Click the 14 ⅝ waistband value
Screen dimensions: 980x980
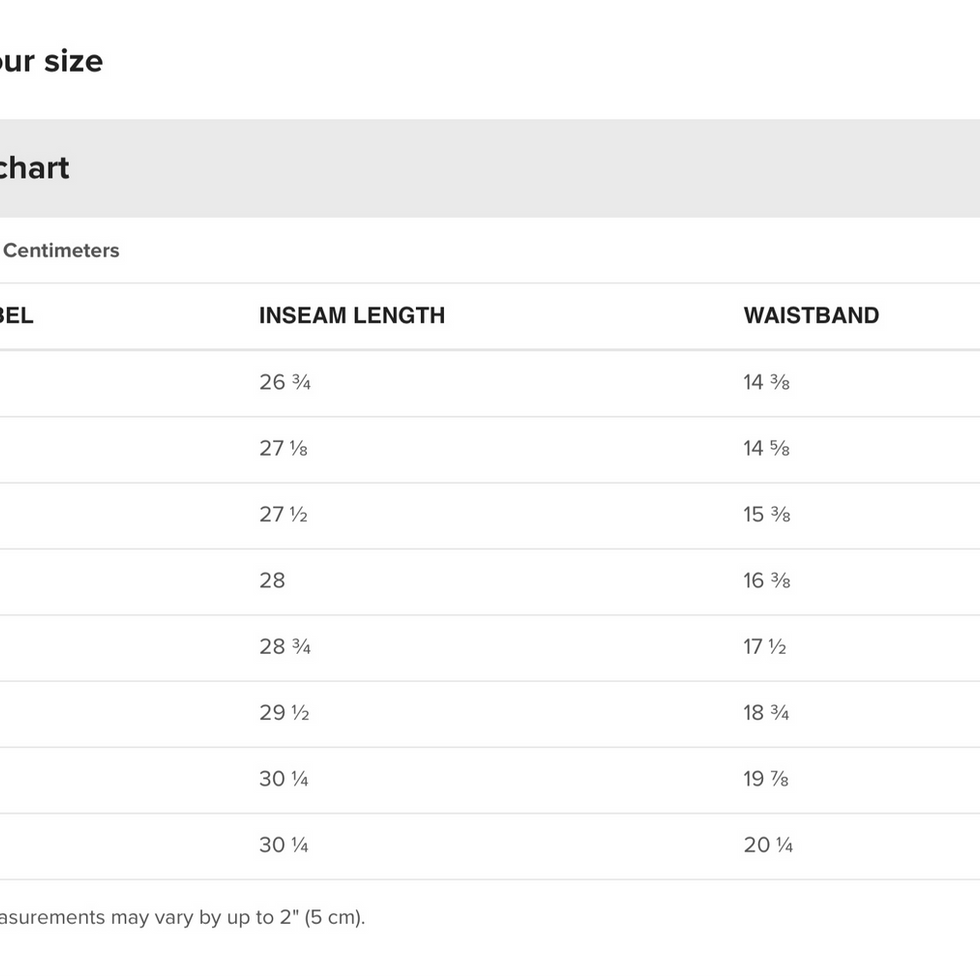click(766, 448)
